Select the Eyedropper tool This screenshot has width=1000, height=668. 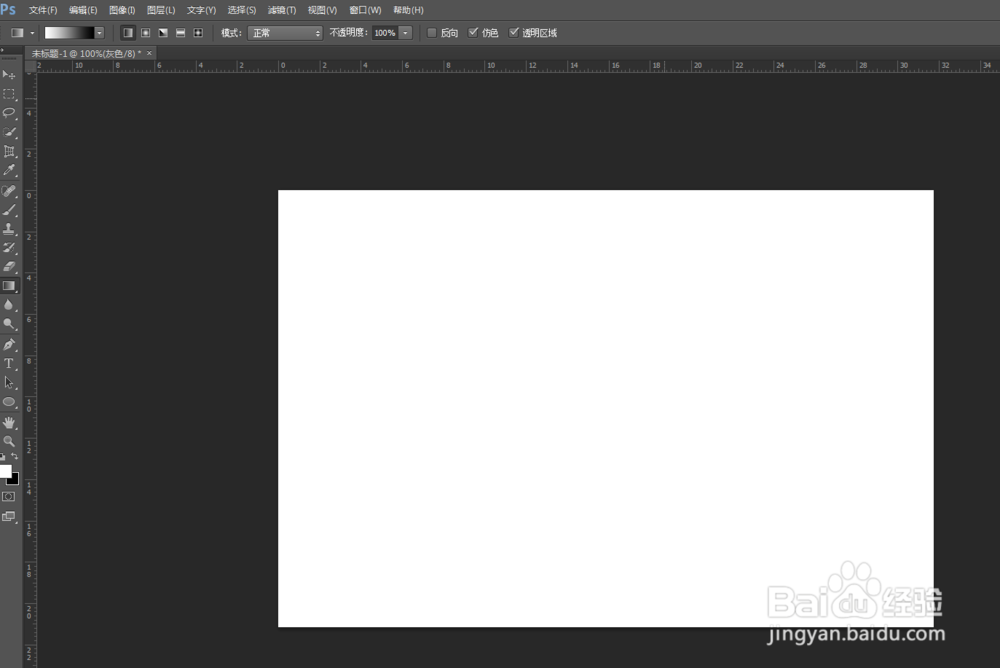click(x=9, y=170)
